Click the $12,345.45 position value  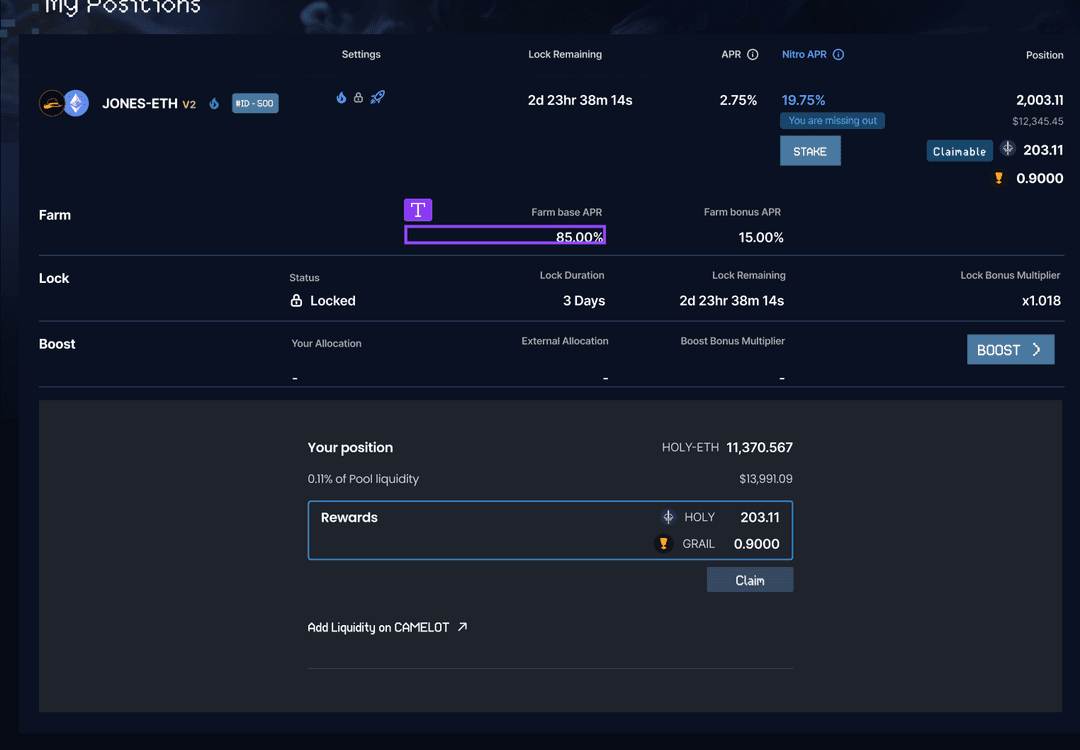1037,121
